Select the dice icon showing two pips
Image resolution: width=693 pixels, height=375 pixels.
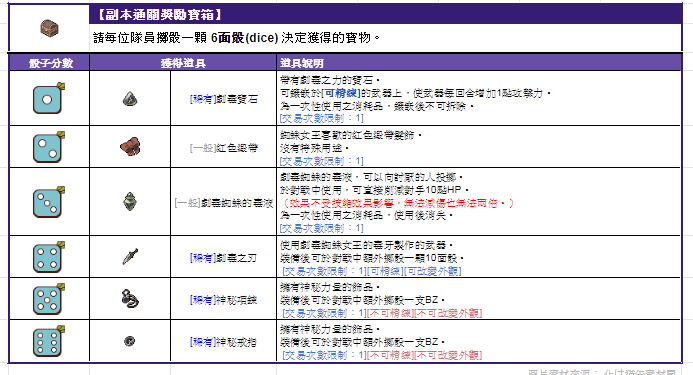click(49, 147)
